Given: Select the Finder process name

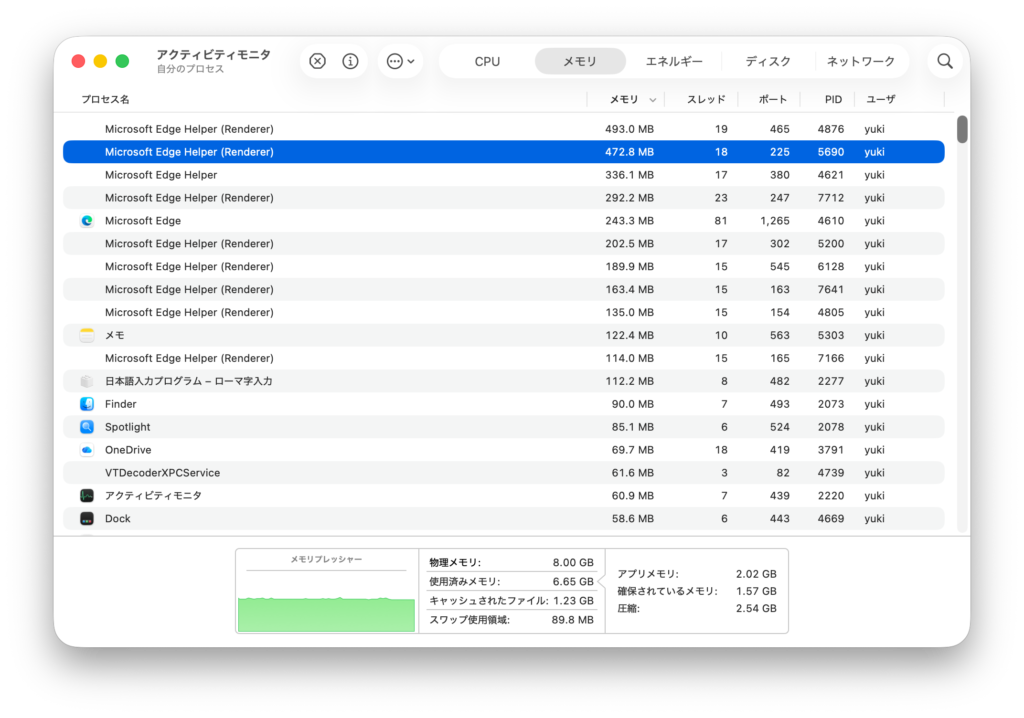Looking at the screenshot, I should pos(121,404).
